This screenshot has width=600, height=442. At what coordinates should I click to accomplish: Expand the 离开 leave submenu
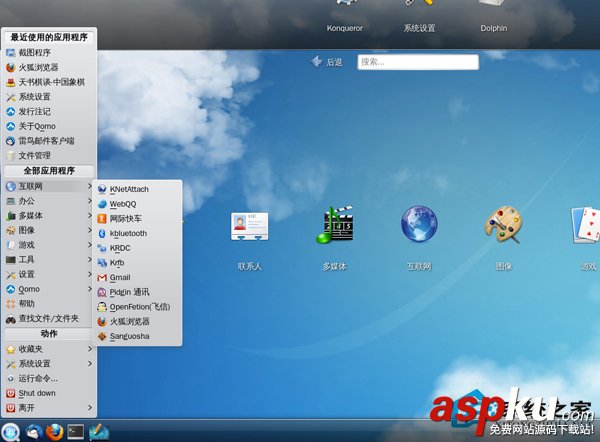tap(49, 408)
